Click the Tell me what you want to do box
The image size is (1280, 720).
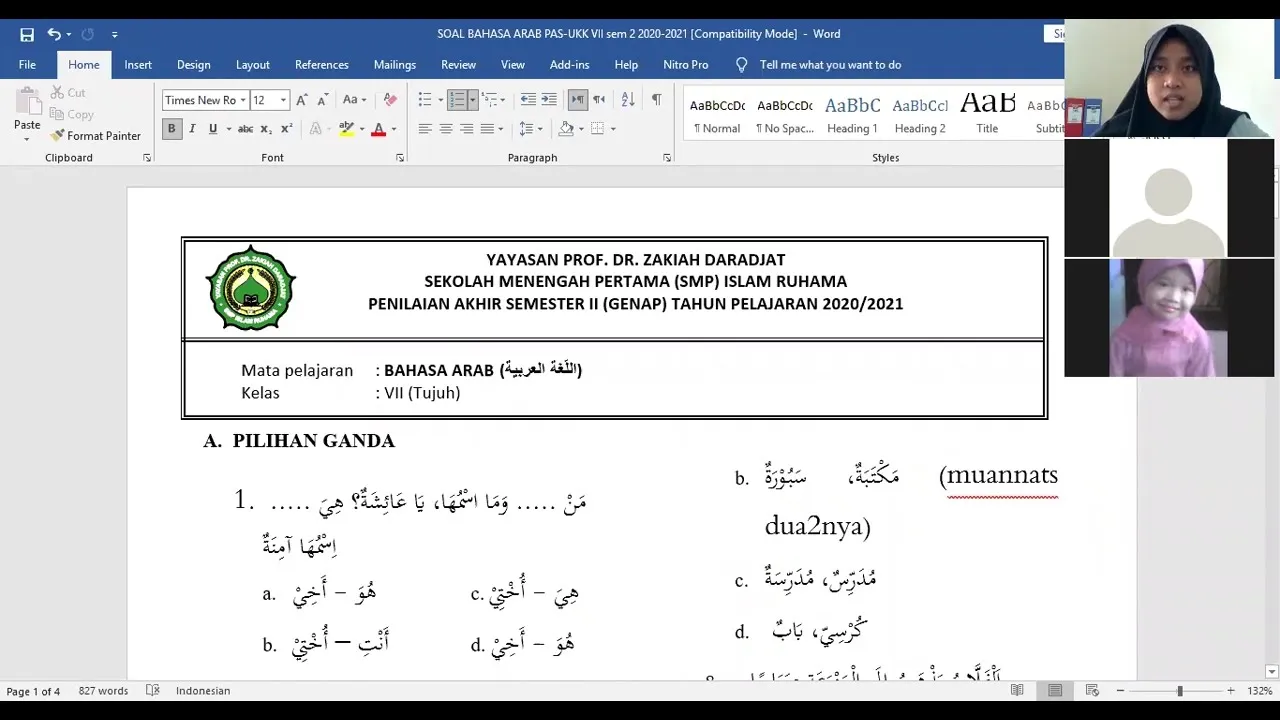click(x=830, y=64)
